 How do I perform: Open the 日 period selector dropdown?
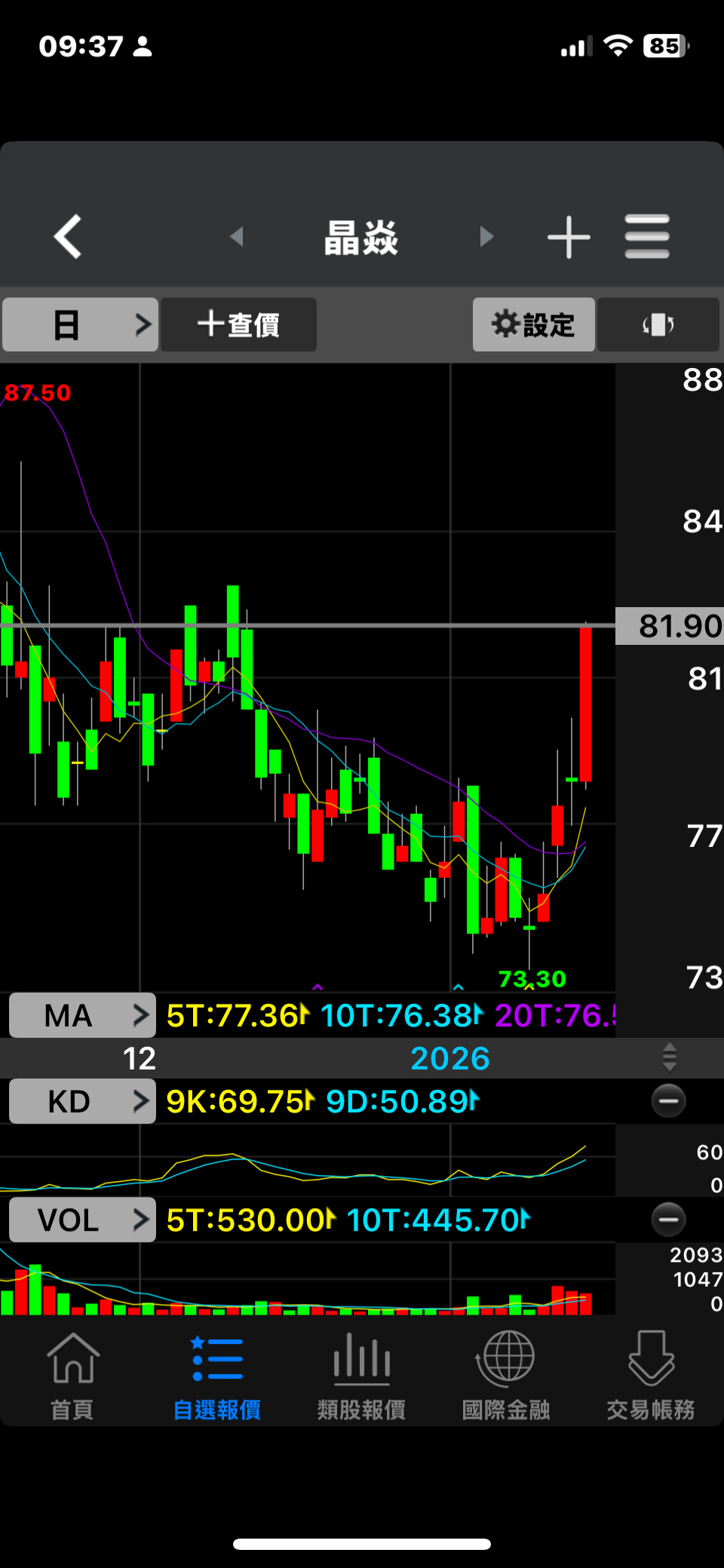[x=80, y=324]
